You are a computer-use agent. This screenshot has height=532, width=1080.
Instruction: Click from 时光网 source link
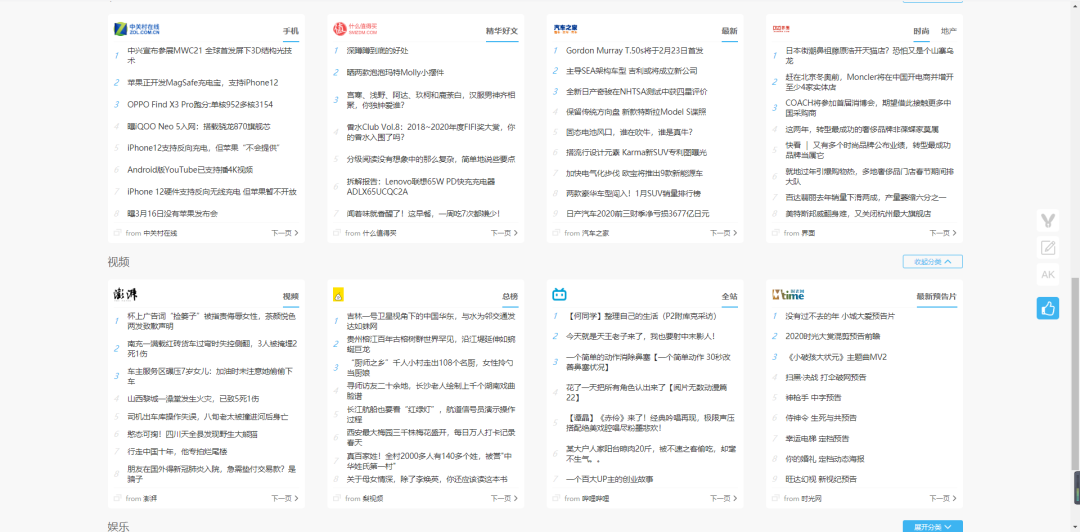pos(802,498)
